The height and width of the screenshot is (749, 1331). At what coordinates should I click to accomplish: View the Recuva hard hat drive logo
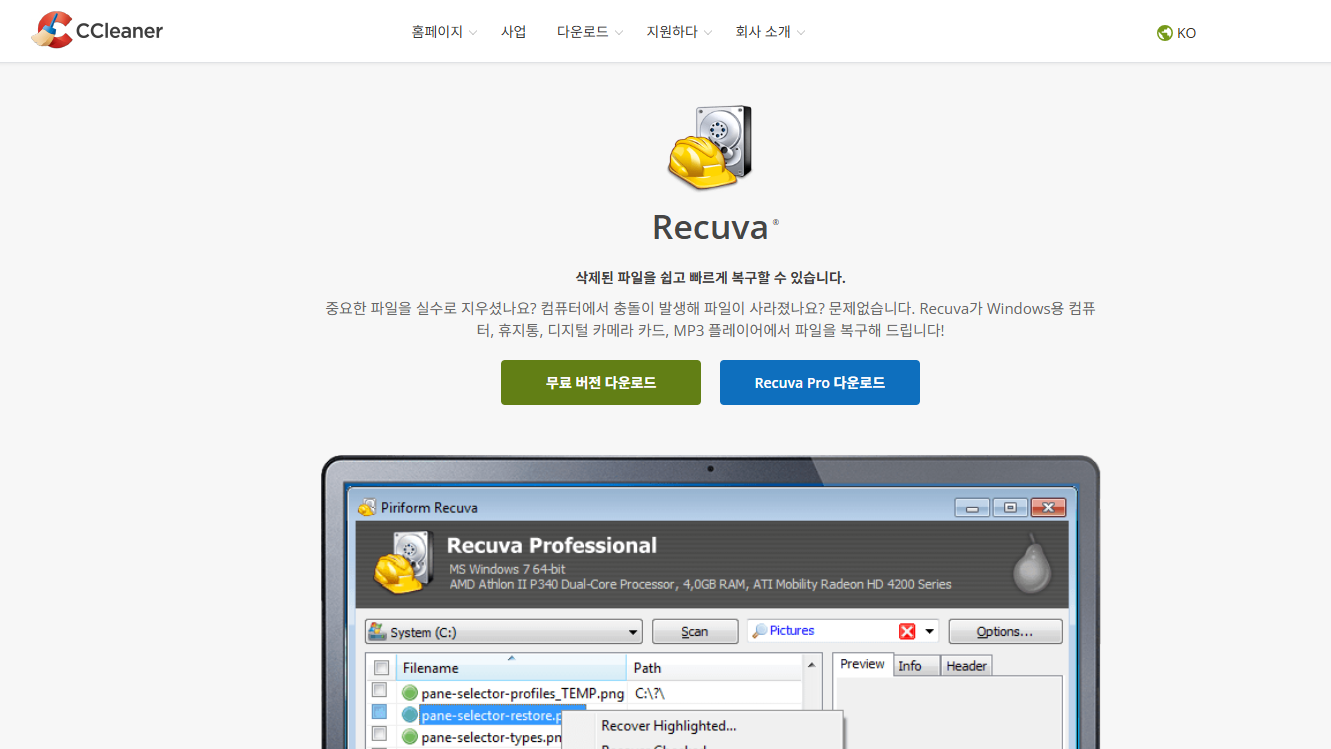coord(710,148)
